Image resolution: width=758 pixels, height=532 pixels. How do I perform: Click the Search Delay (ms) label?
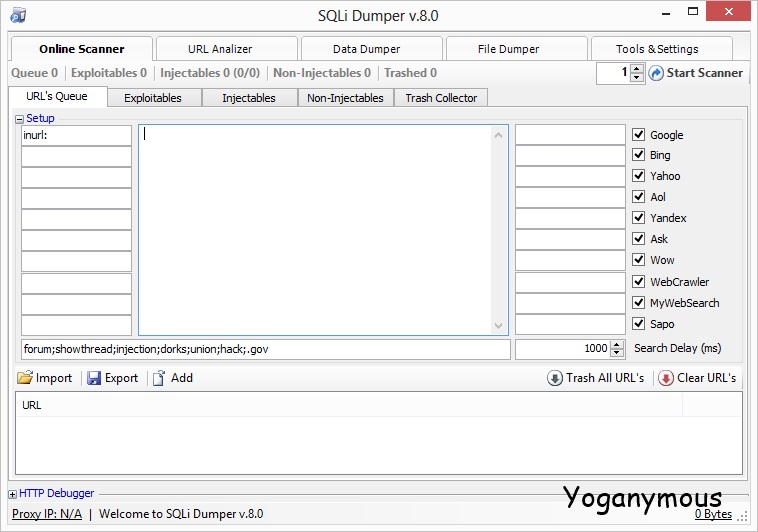pos(677,348)
